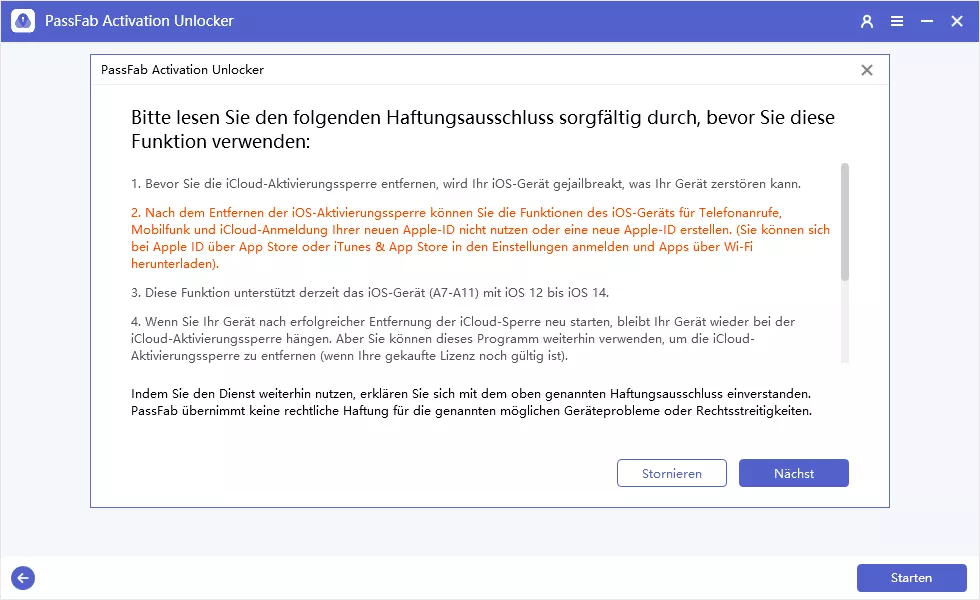Click the PassFab app logo icon

23,21
